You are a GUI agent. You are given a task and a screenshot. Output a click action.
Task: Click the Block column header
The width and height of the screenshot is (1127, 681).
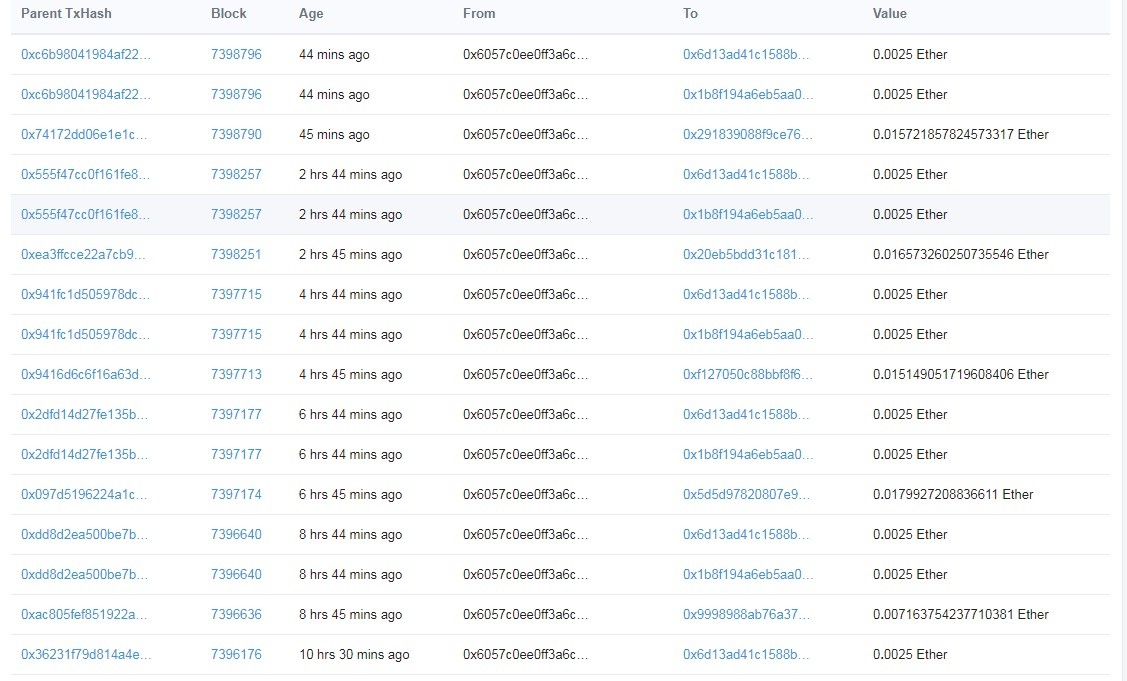(x=229, y=14)
